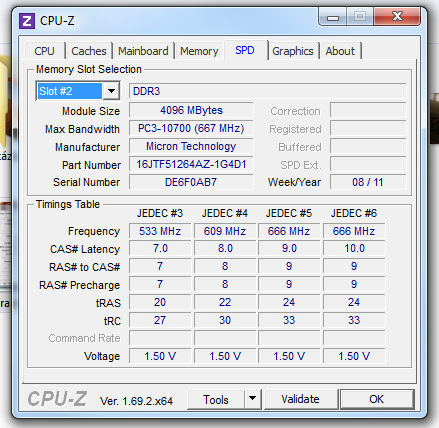Click the PC3-10700 (667 MHz) bandwidth value
This screenshot has height=428, width=439.
(191, 128)
